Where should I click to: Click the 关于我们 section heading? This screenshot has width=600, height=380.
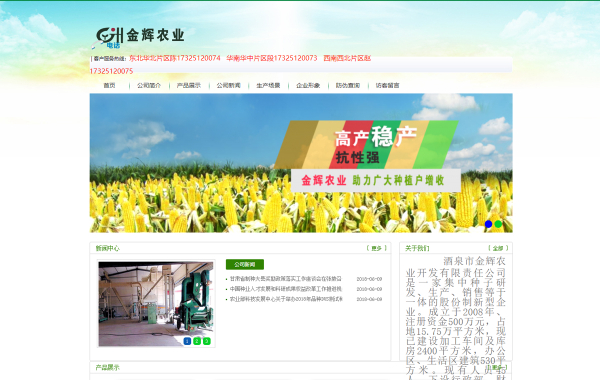coord(417,248)
